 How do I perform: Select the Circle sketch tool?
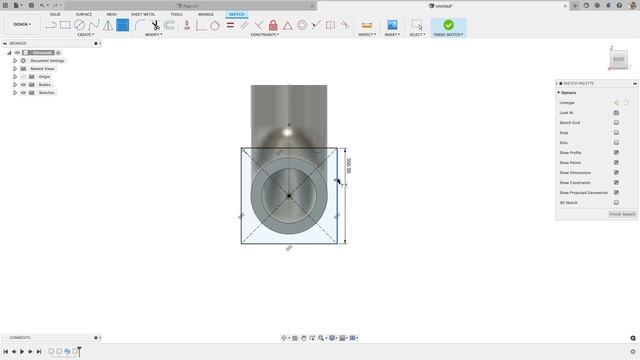pos(79,25)
